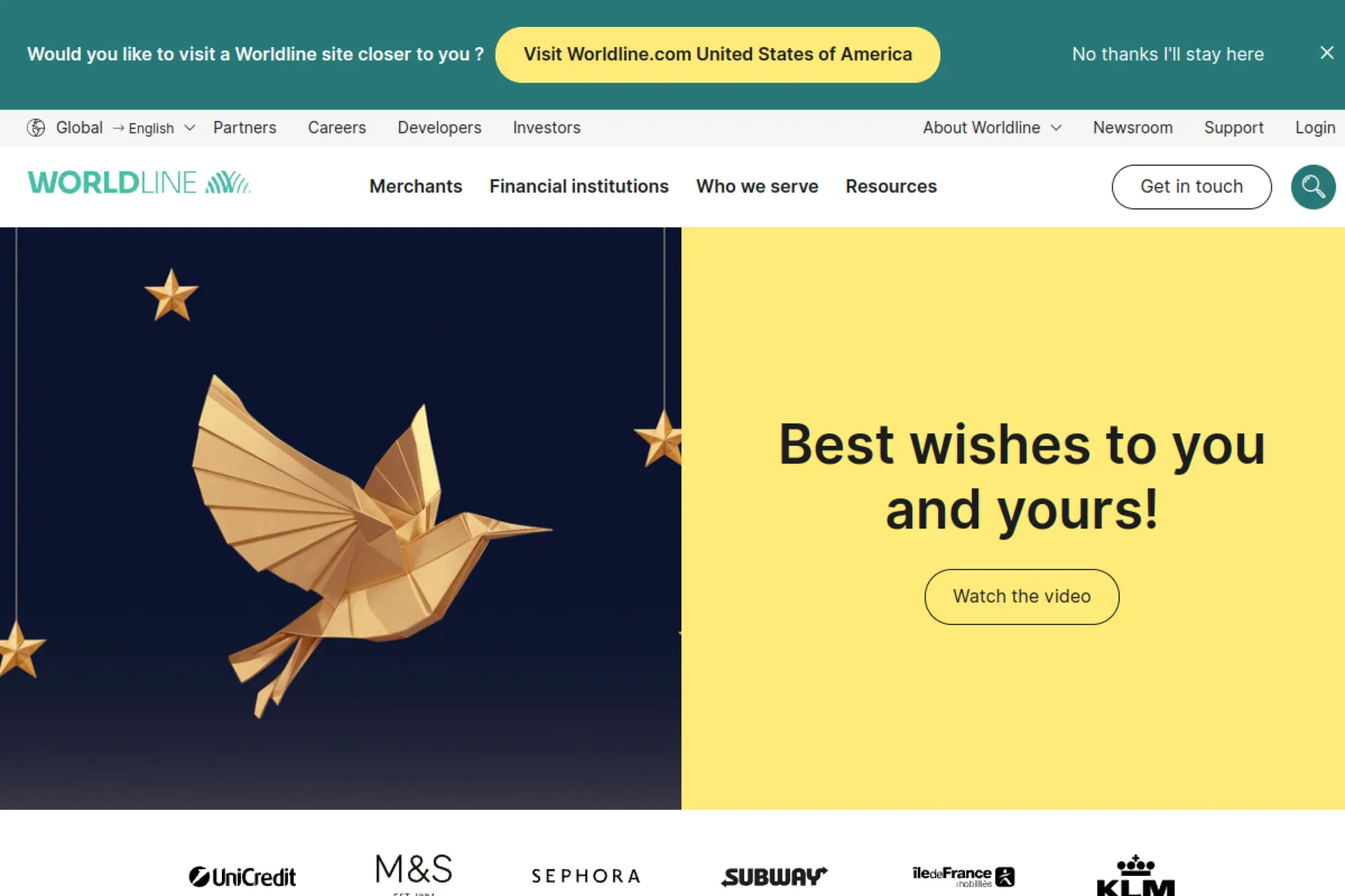
Task: Expand the About Worldline dropdown chevron
Action: [1056, 128]
